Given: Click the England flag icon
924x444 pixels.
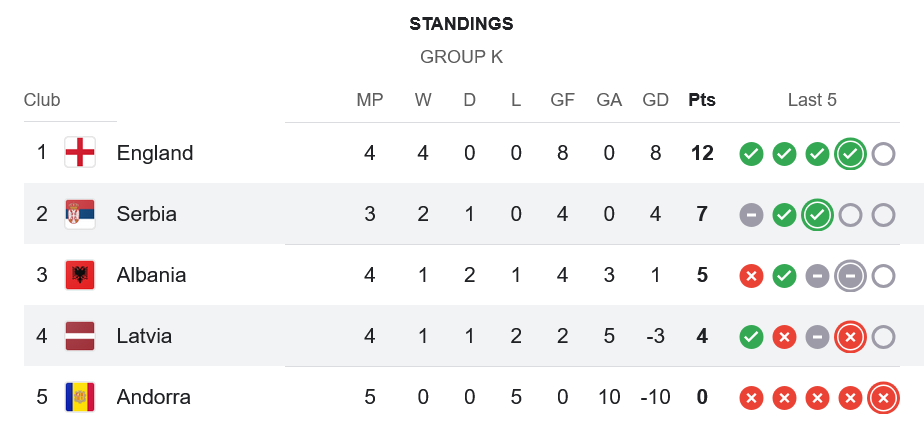Looking at the screenshot, I should (80, 153).
